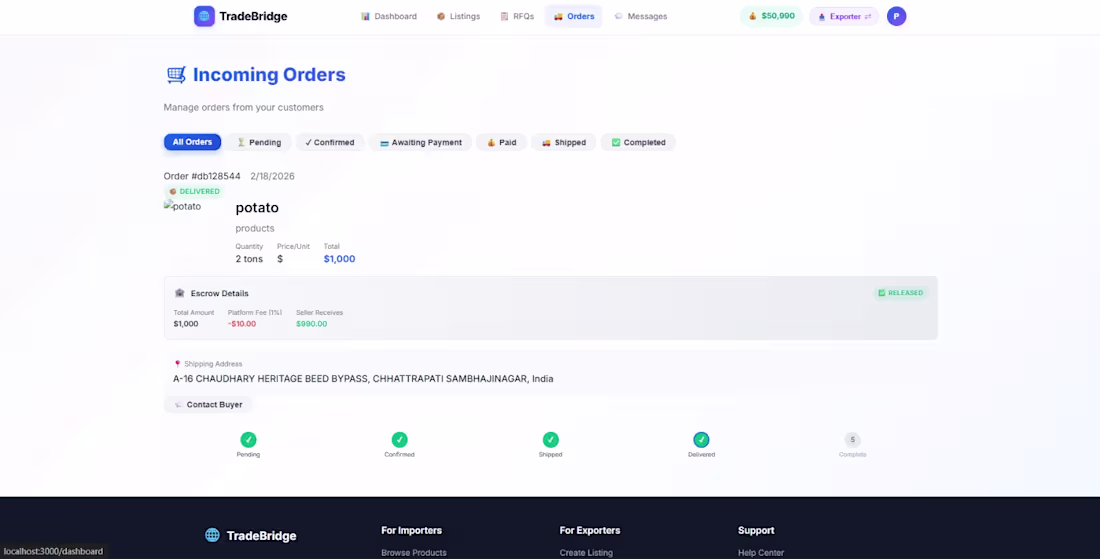Image resolution: width=1100 pixels, height=559 pixels.
Task: Click the Shipping Address pin icon
Action: point(177,364)
